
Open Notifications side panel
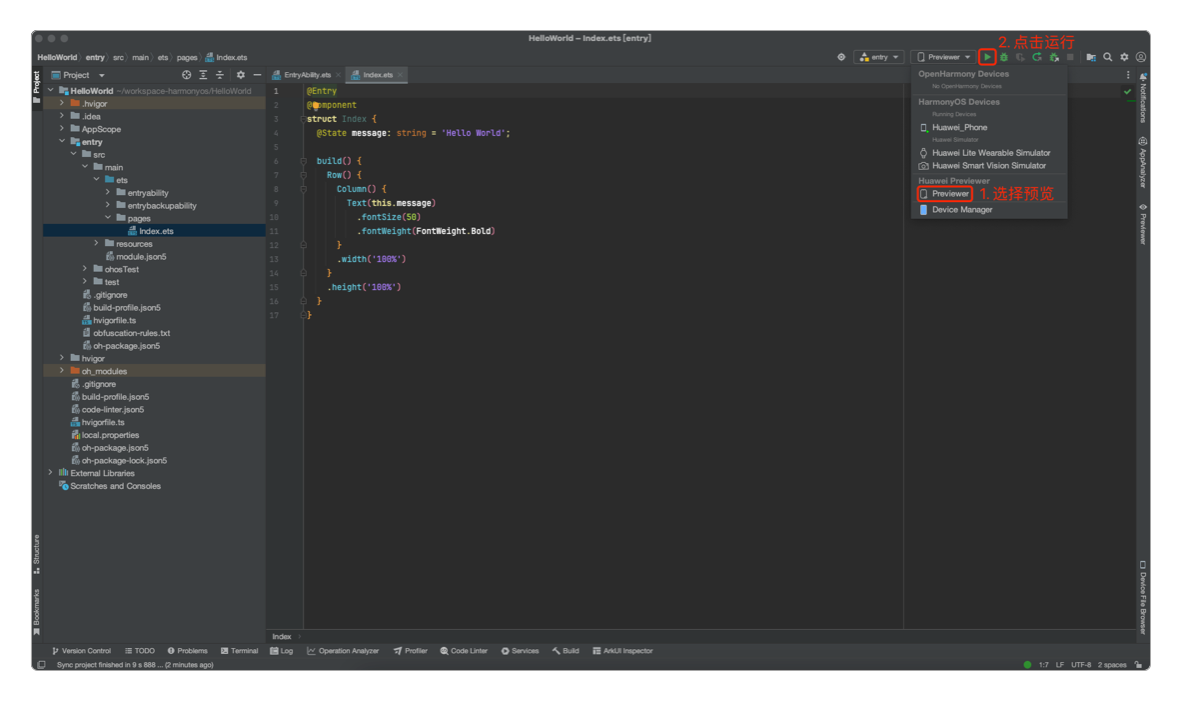point(1143,99)
